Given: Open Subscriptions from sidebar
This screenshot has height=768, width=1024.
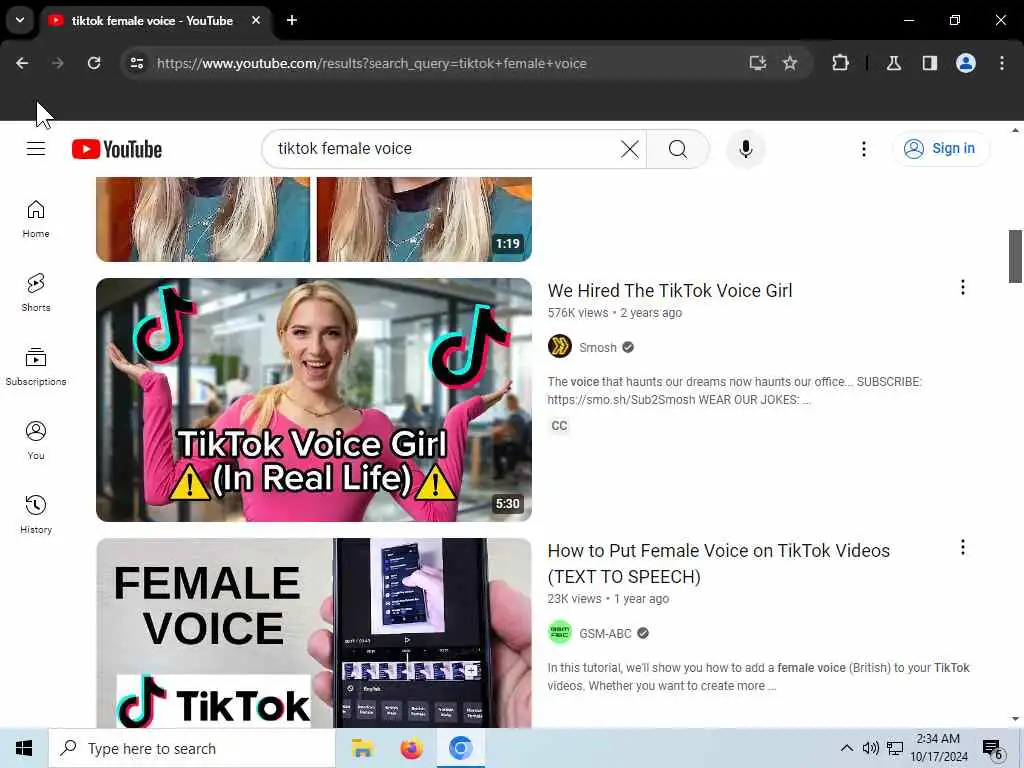Looking at the screenshot, I should pos(36,366).
